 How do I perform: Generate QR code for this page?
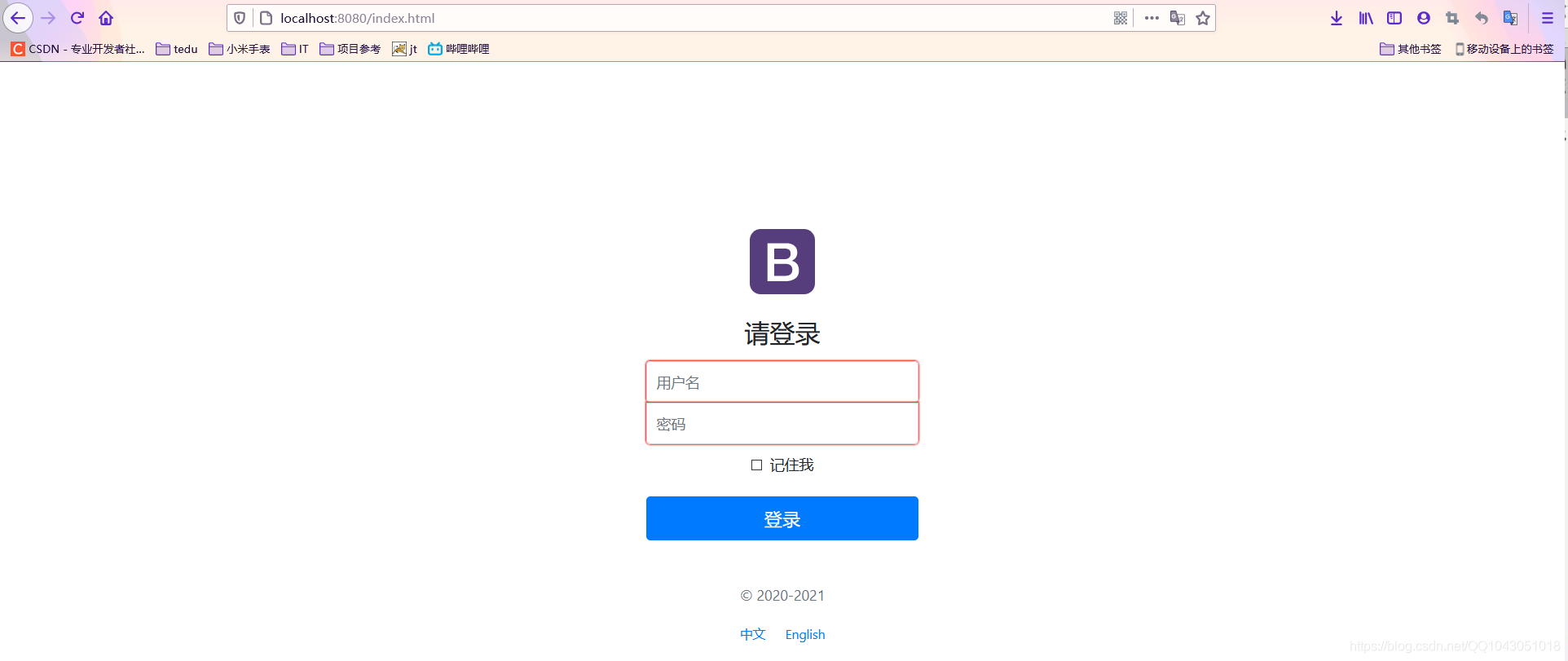pos(1121,18)
